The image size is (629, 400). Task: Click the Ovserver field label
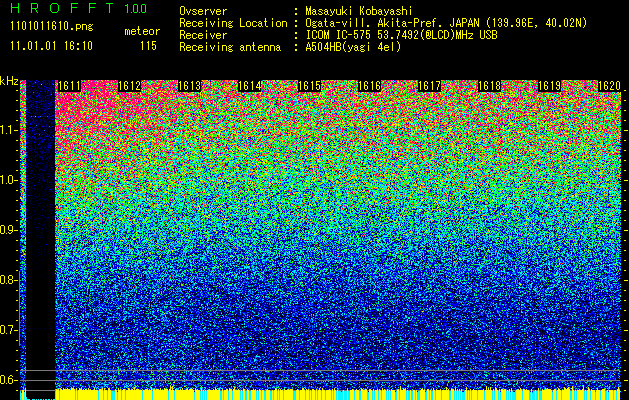pos(203,12)
